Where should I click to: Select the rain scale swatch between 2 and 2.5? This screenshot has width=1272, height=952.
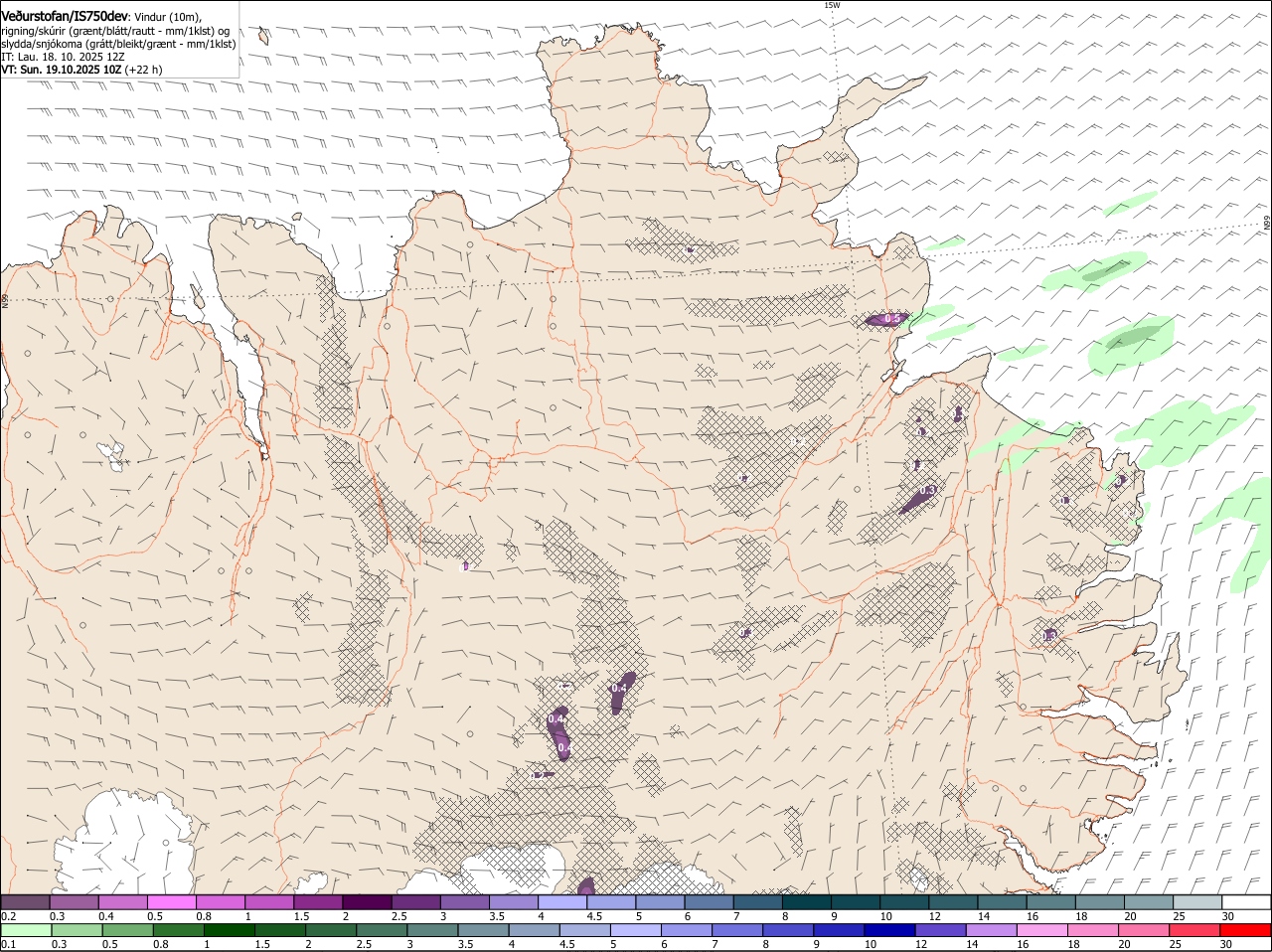pyautogui.click(x=331, y=930)
